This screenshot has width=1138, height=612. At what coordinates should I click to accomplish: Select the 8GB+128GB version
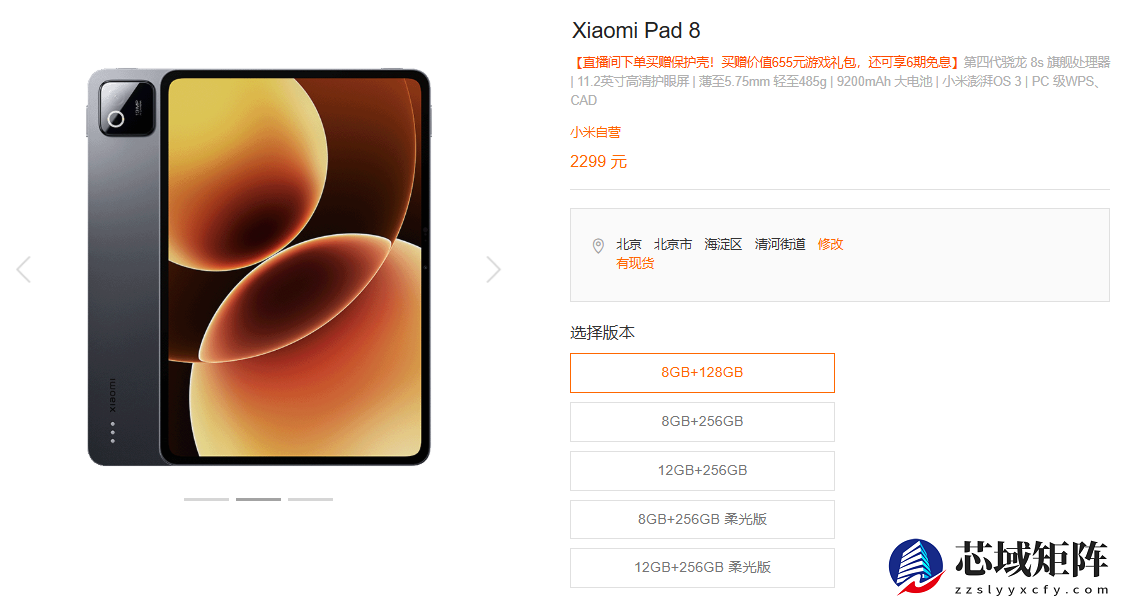pos(702,373)
